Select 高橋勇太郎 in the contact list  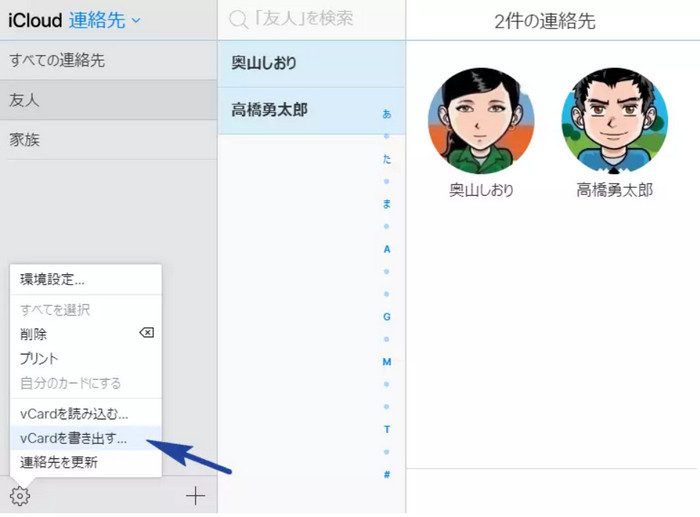coord(269,110)
